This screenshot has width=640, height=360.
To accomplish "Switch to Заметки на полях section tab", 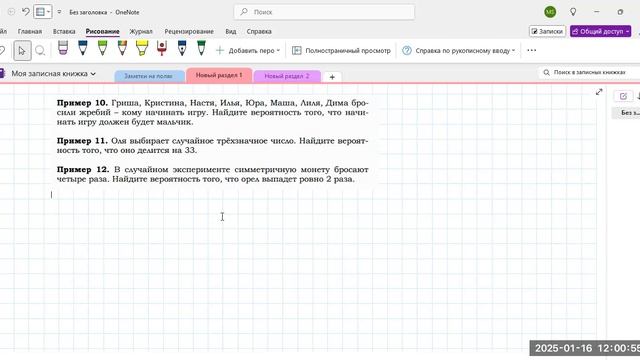I will [x=149, y=76].
